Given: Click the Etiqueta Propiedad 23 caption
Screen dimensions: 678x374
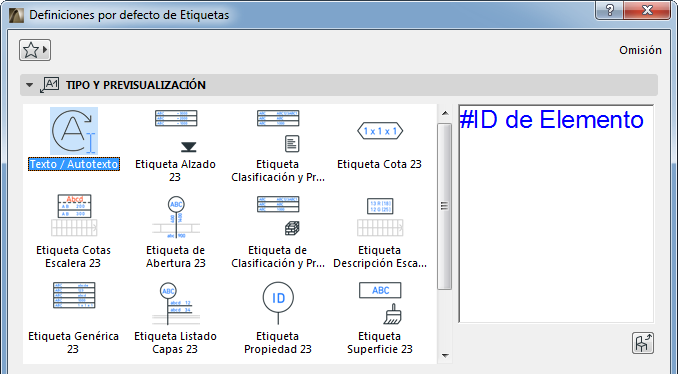Looking at the screenshot, I should click(278, 343).
